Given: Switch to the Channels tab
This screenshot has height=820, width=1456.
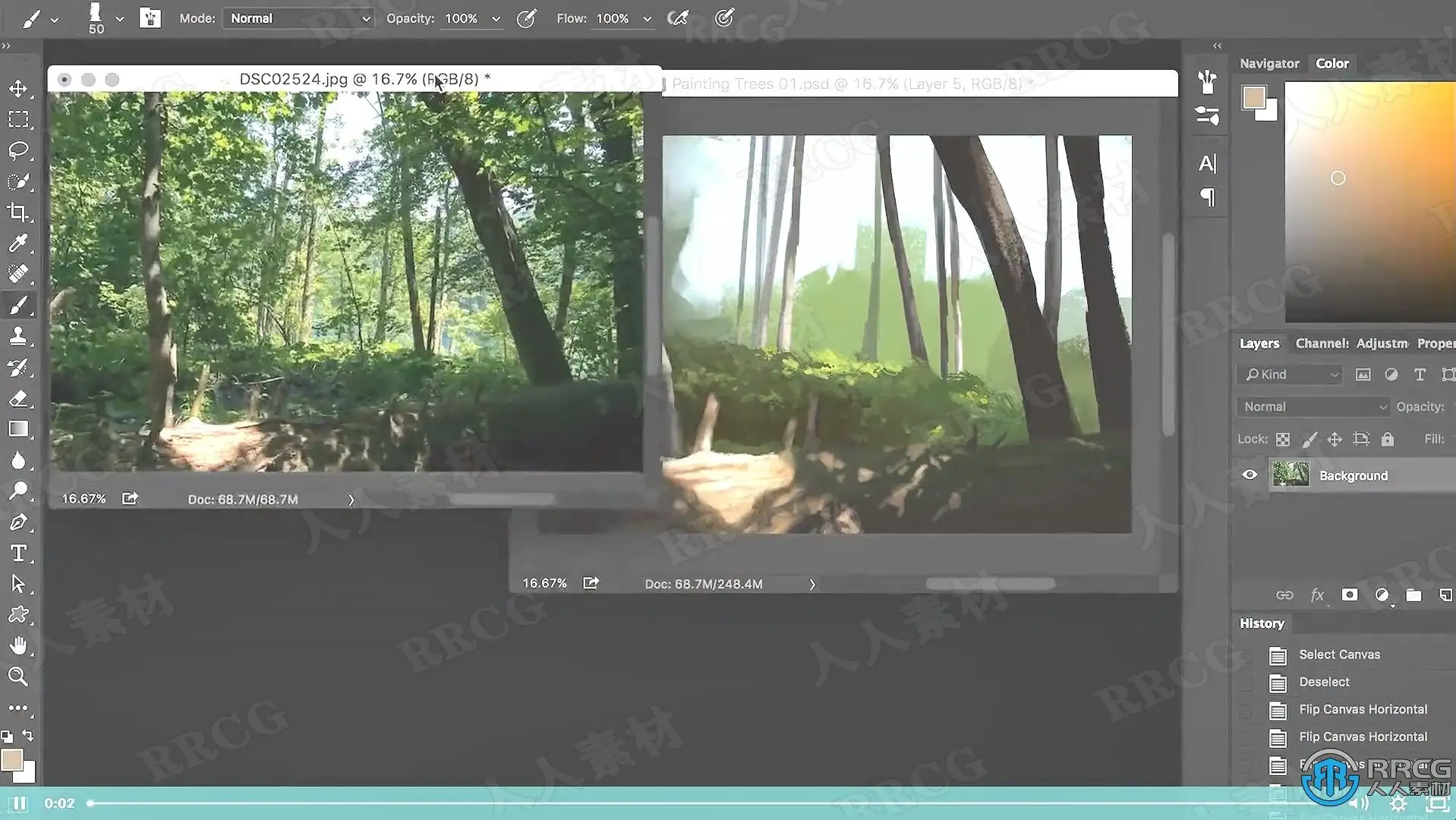Looking at the screenshot, I should click(1322, 343).
